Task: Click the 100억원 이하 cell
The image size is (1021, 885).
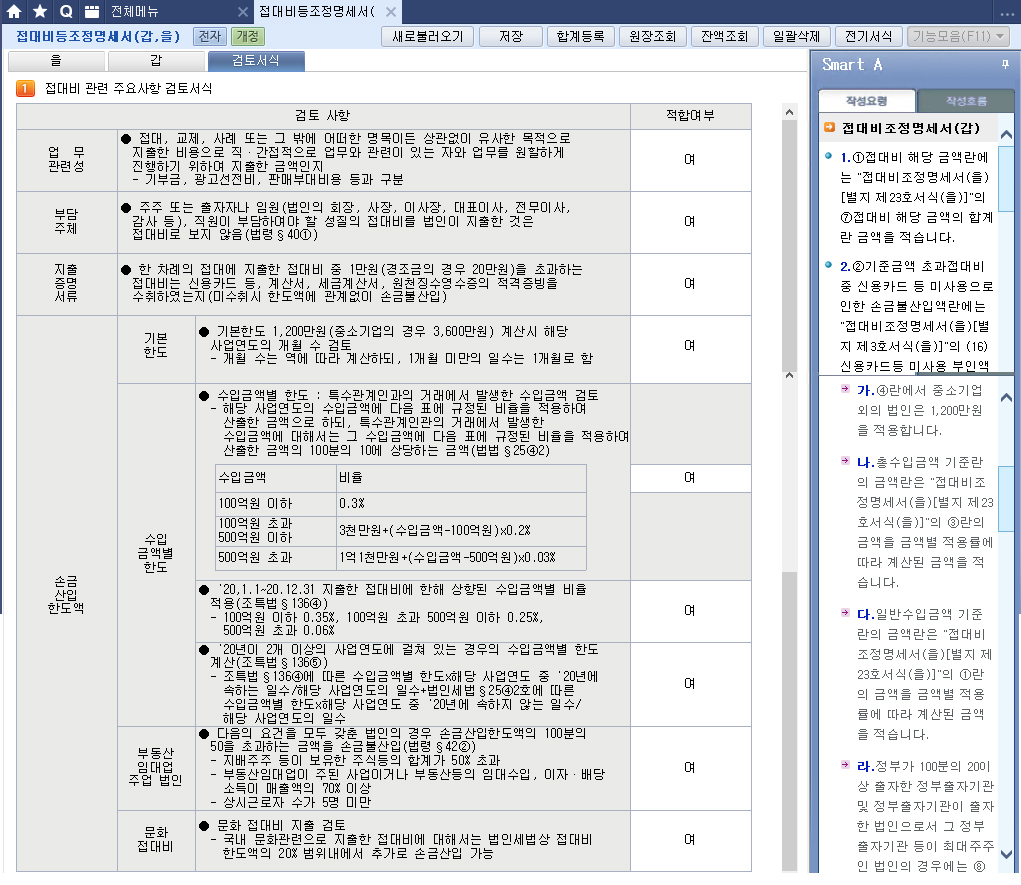Action: 275,503
